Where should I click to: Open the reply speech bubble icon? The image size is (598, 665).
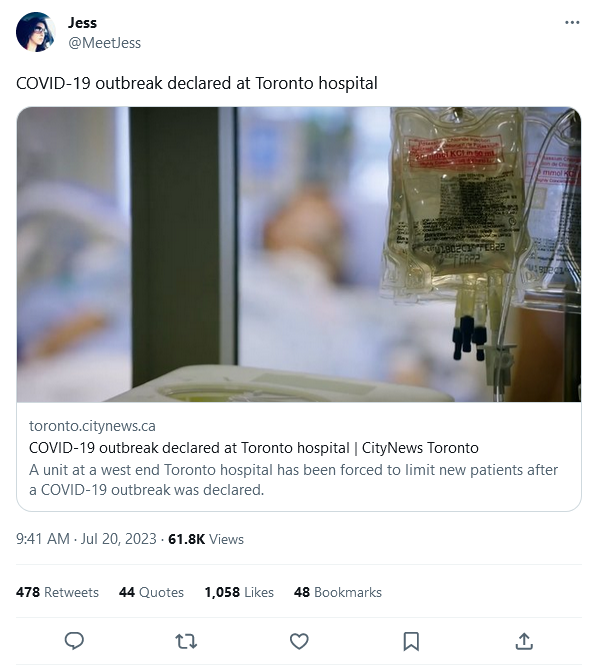tap(74, 641)
